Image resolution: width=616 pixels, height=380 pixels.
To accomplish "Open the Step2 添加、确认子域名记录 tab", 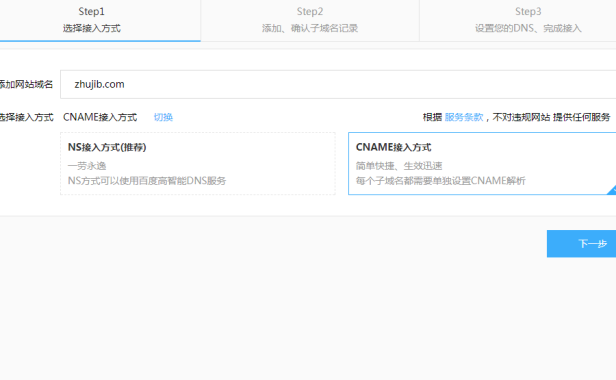I will click(x=310, y=20).
